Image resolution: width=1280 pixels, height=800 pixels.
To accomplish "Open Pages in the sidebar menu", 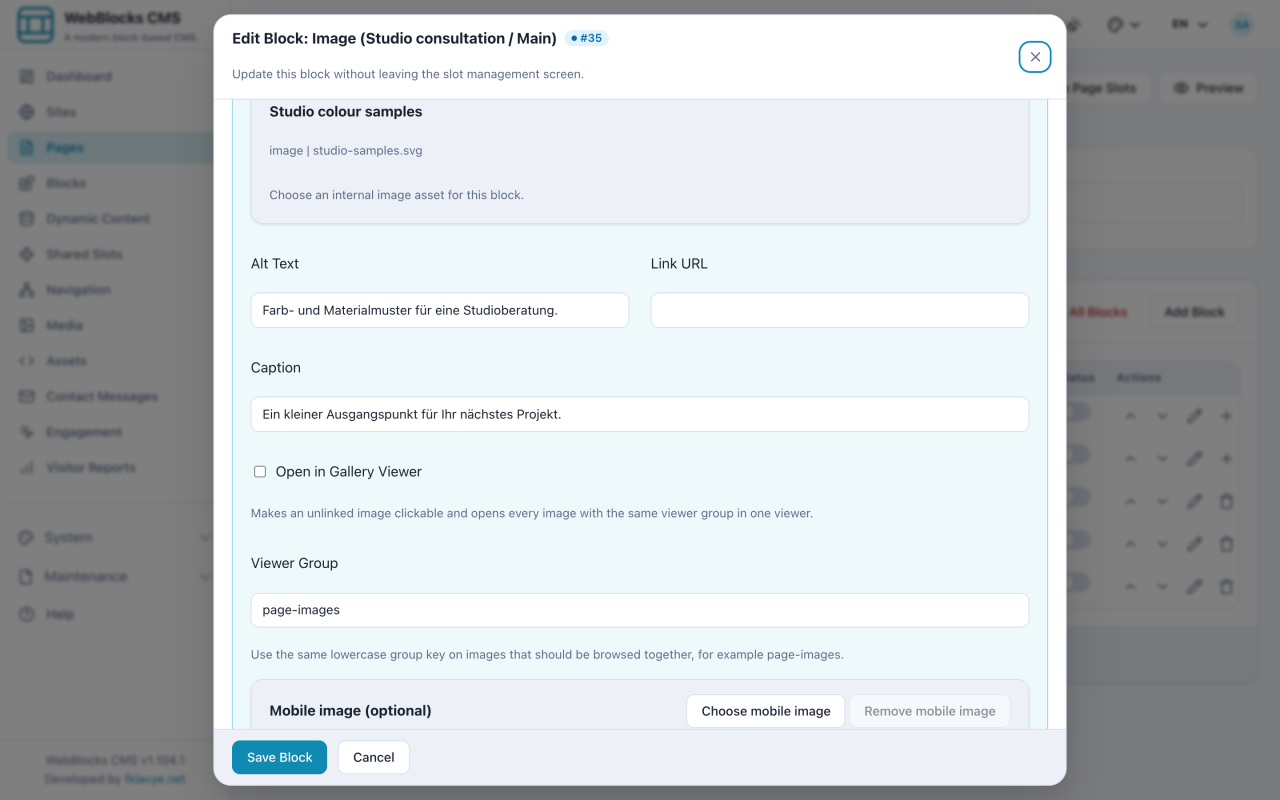I will [x=111, y=148].
